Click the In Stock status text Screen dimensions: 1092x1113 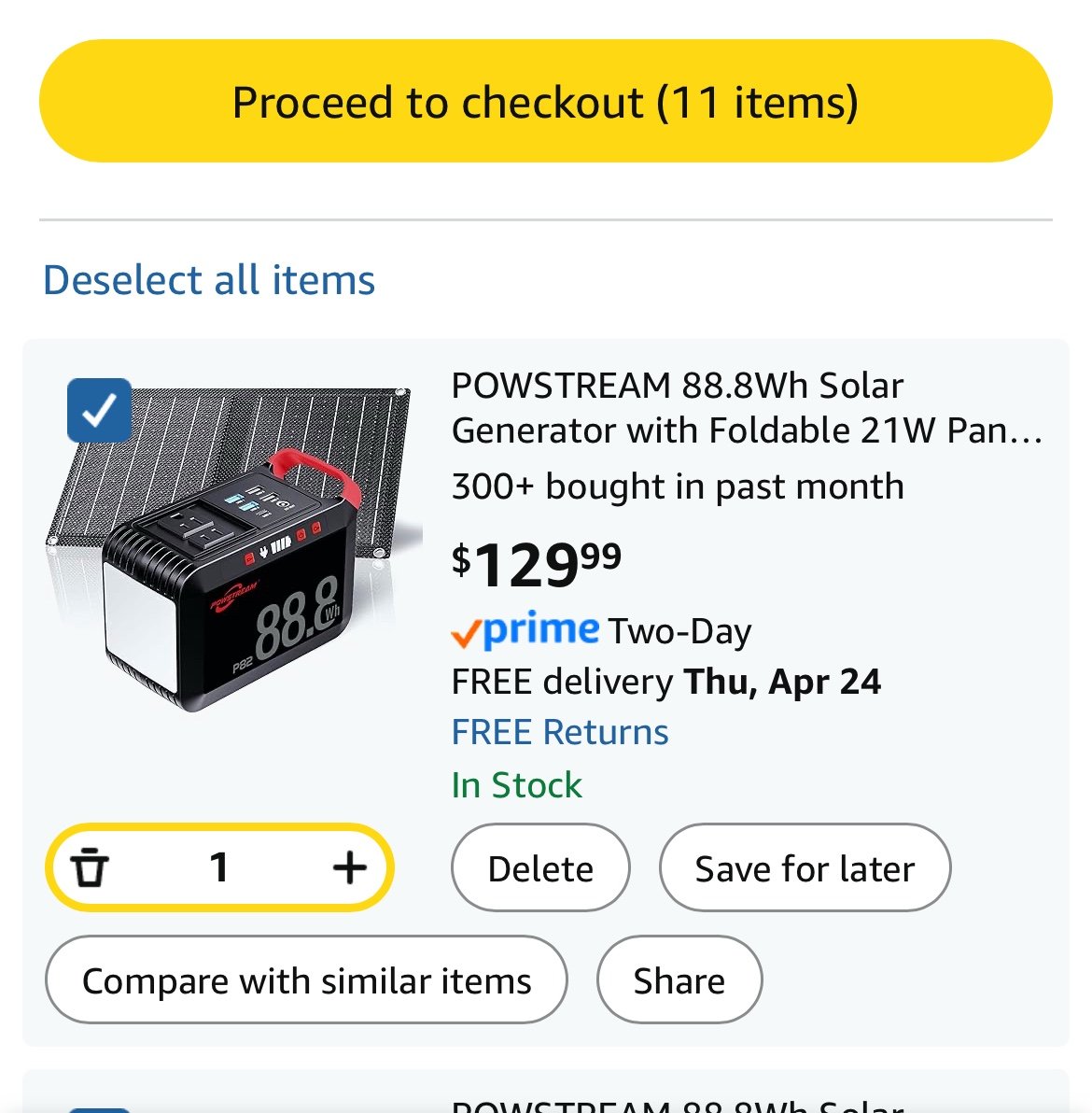point(516,785)
